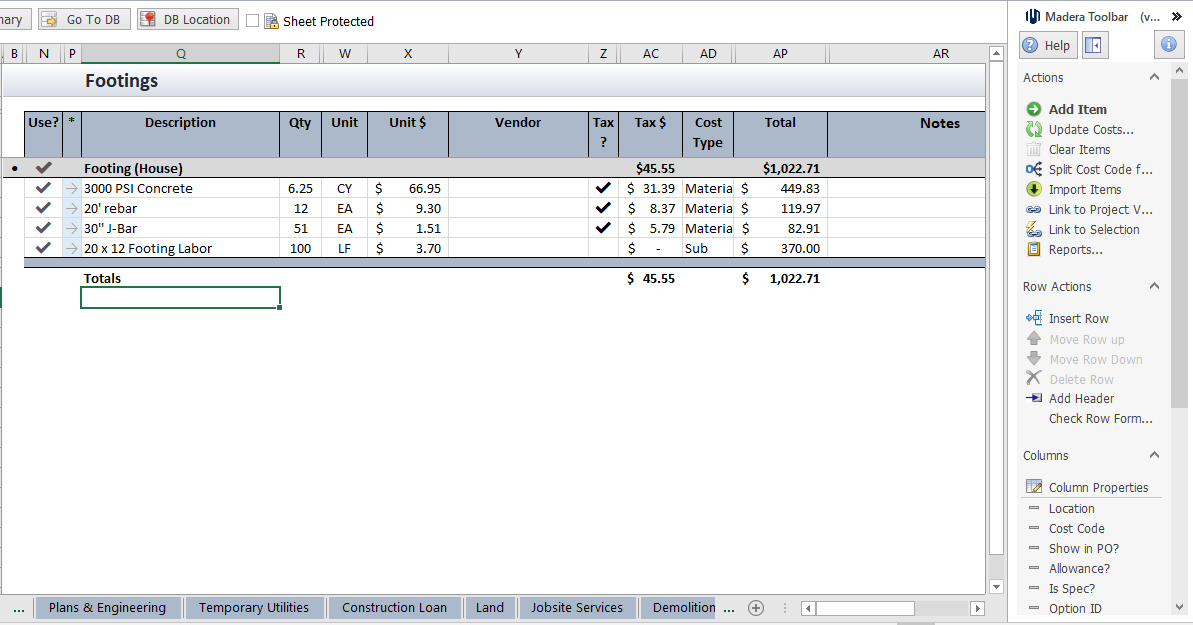Click the row arrow beside 3000 PSI Concrete
Screen dimensions: 1193x625
click(72, 188)
